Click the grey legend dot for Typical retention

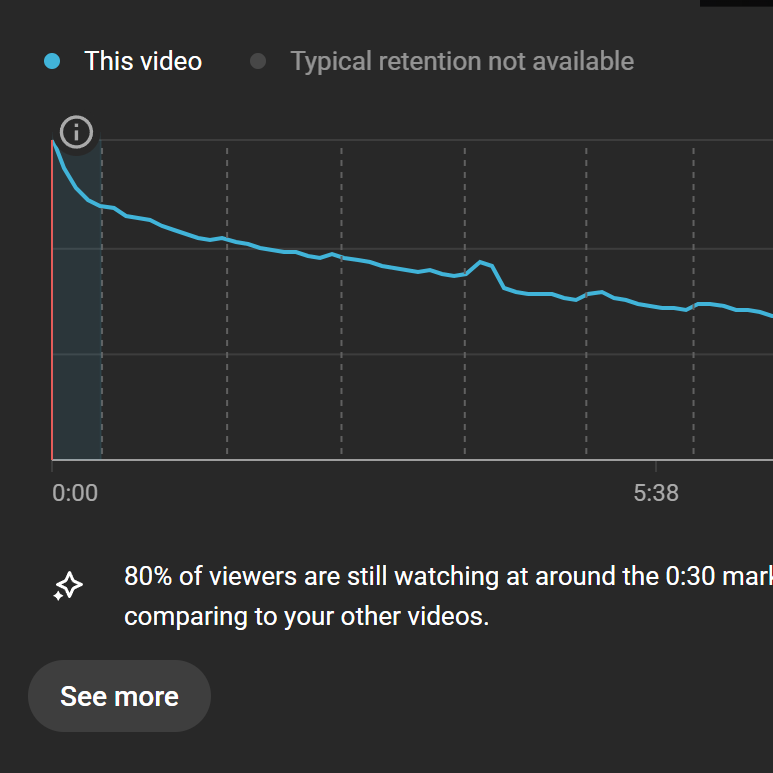[258, 62]
